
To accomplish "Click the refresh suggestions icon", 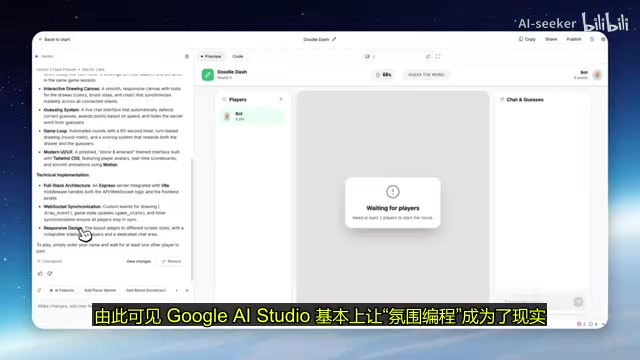I will (39, 290).
